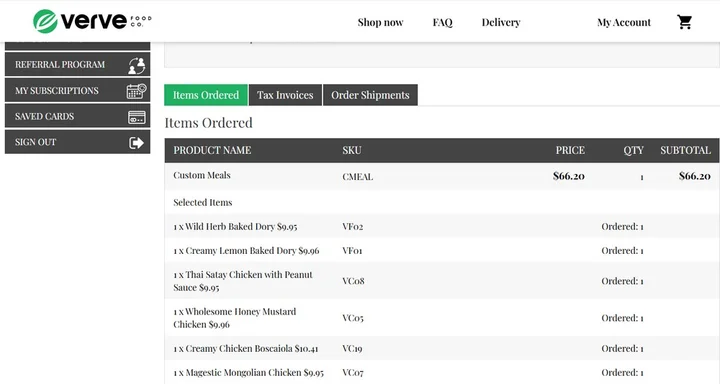Click SKU VC08
Image resolution: width=720 pixels, height=384 pixels.
[353, 281]
